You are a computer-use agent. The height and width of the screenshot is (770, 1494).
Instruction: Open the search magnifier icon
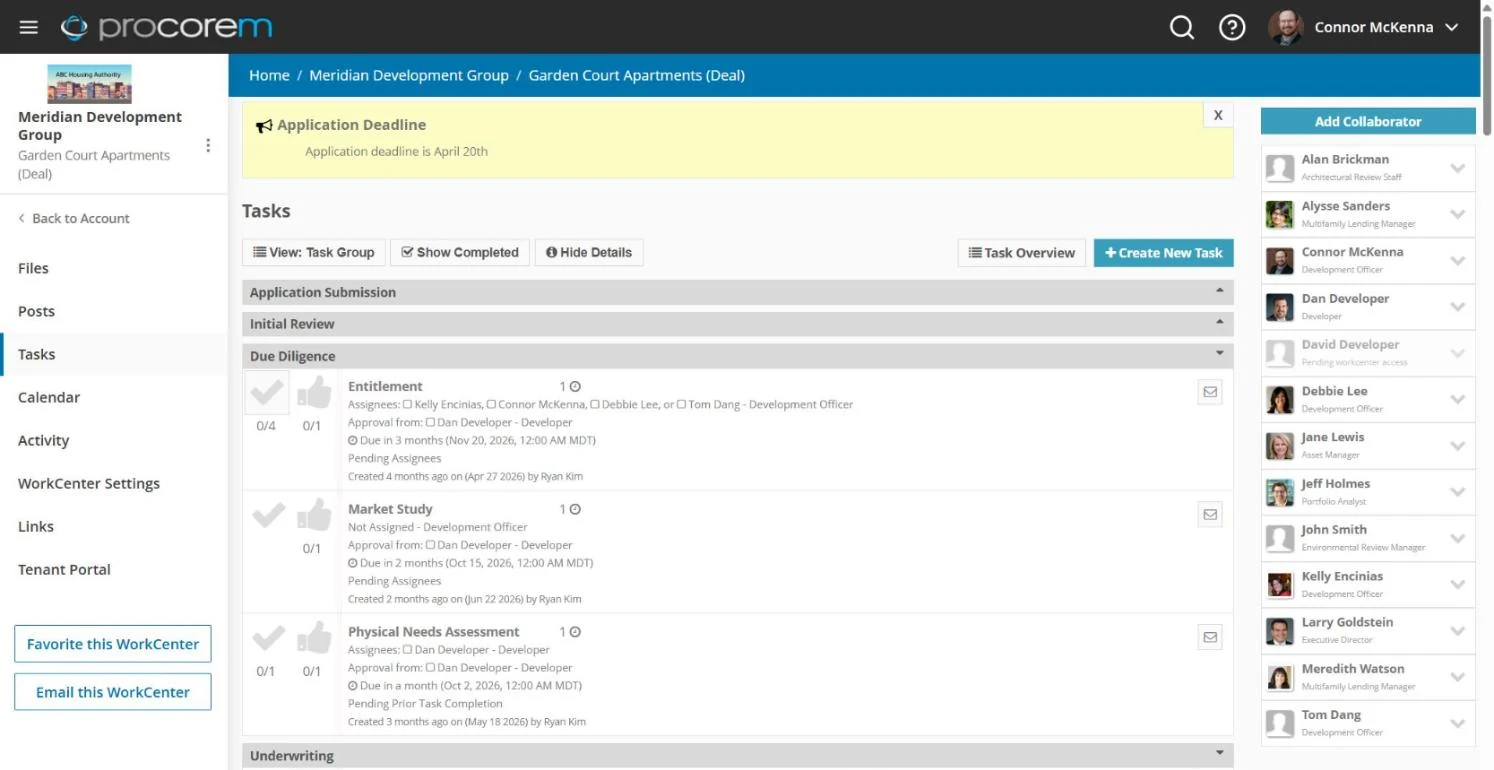point(1182,28)
